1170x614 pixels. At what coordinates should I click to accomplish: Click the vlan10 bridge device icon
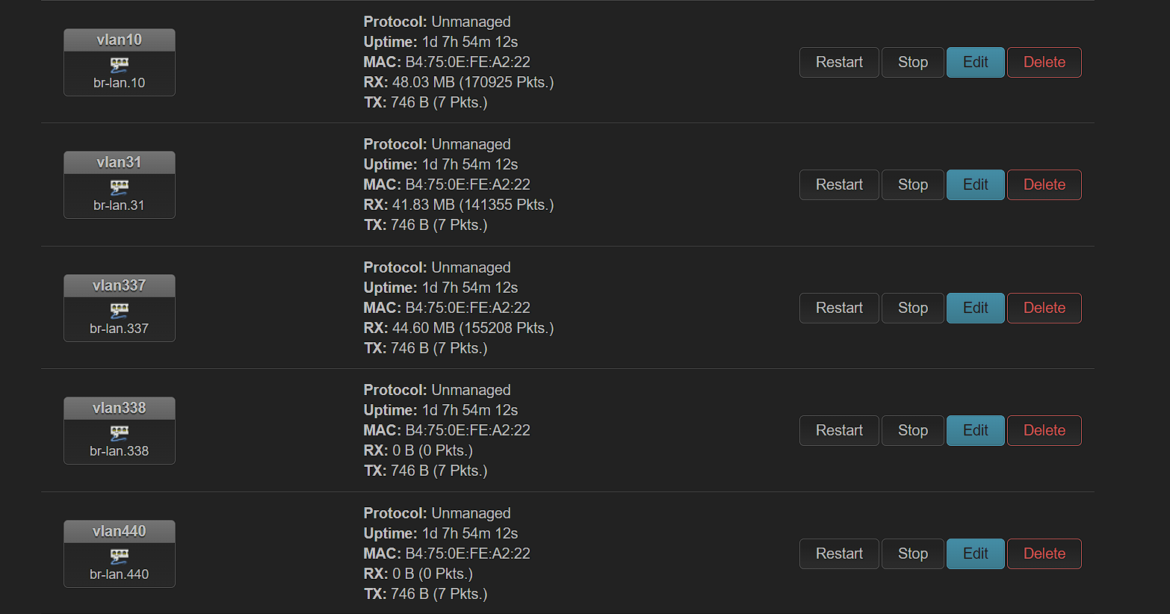click(119, 65)
